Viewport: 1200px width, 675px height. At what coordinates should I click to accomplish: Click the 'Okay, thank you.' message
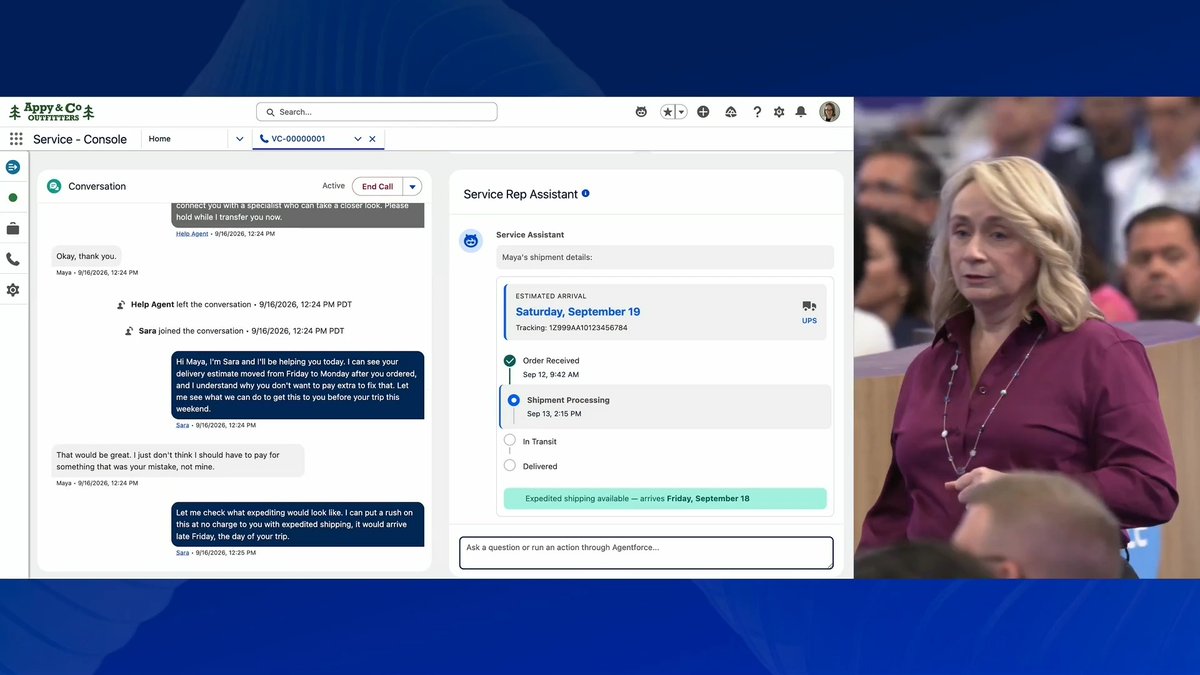(86, 256)
